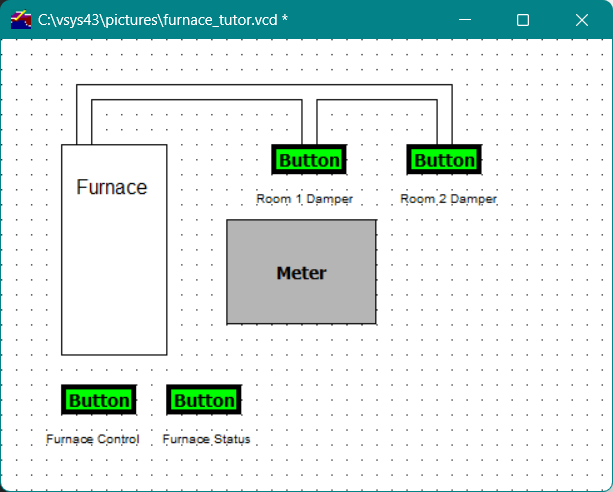Viewport: 613px width, 492px height.
Task: Click the VCD application icon in title bar
Action: click(x=21, y=20)
